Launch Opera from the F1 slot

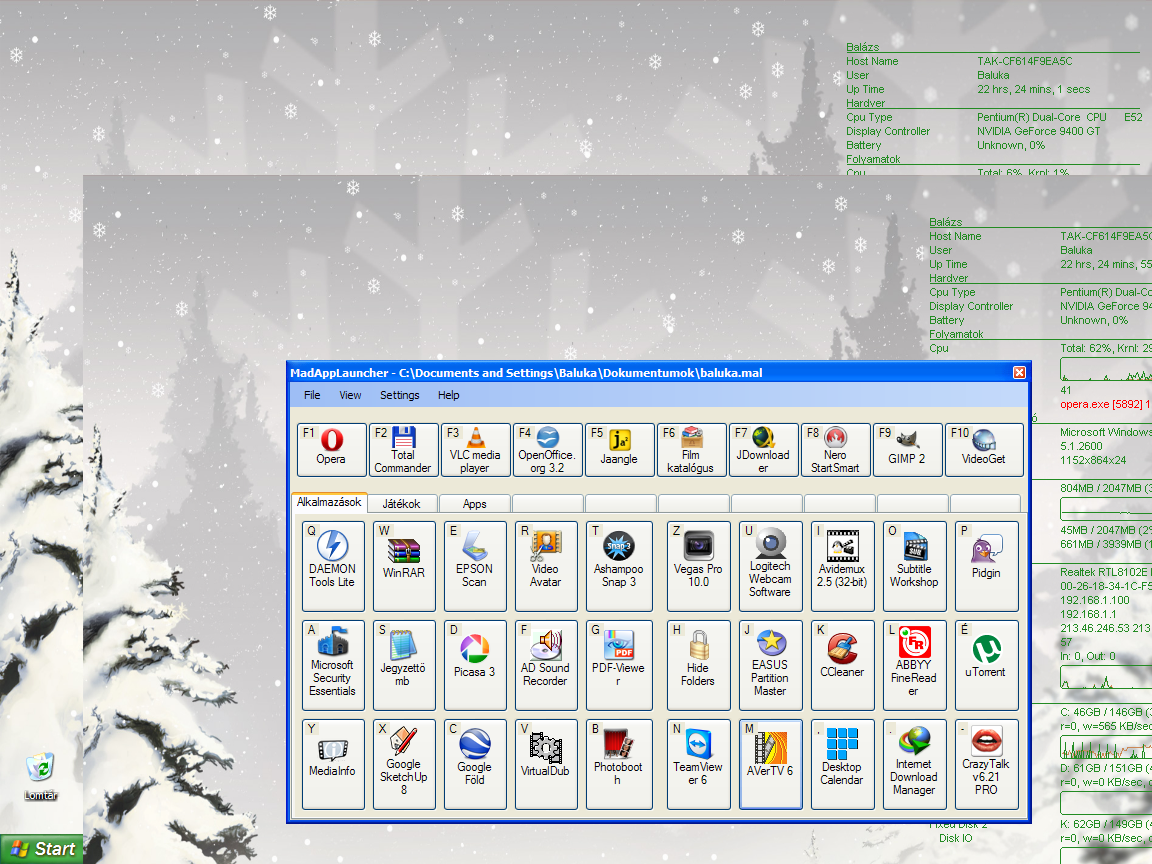coord(331,450)
